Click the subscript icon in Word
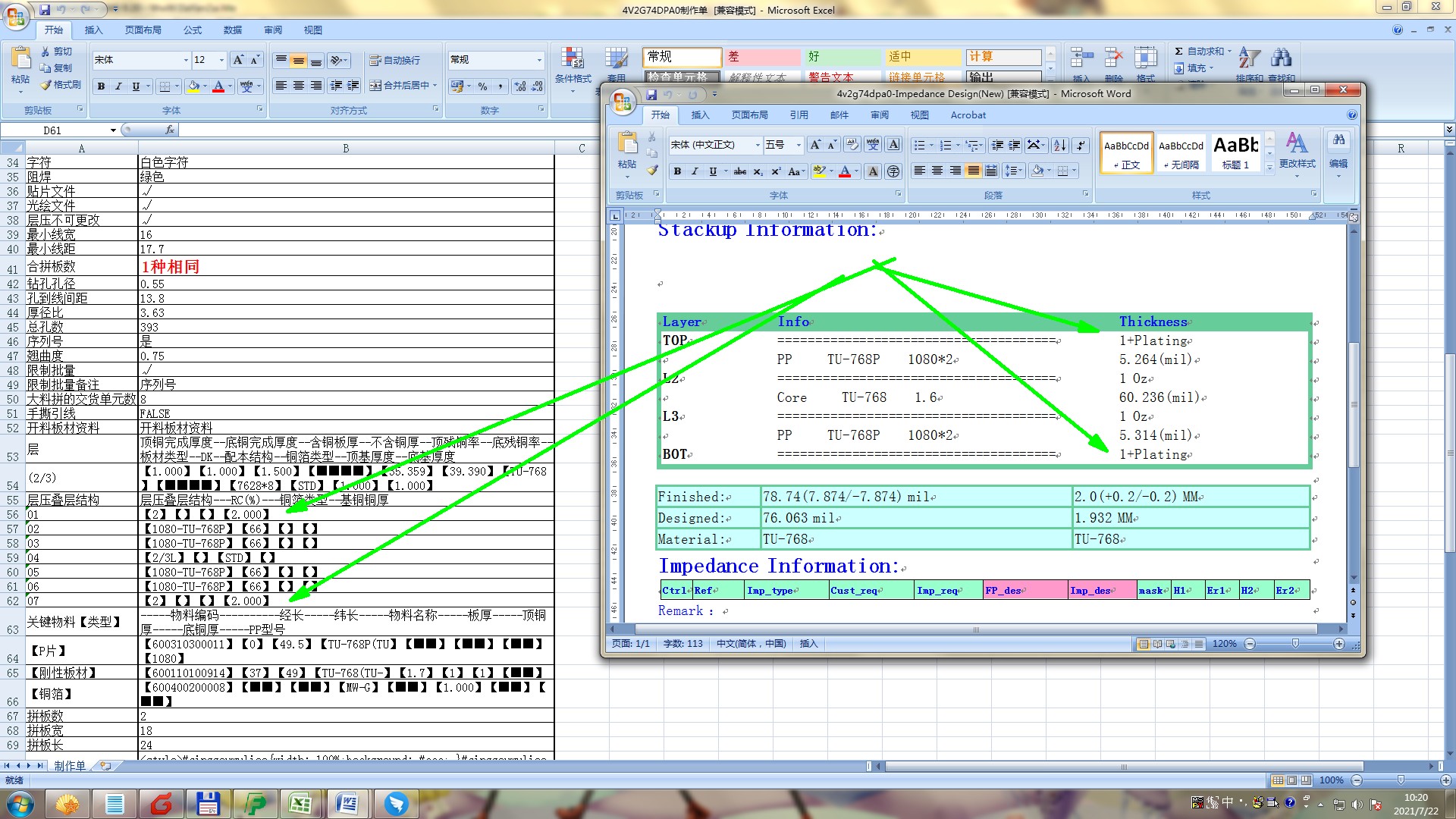The width and height of the screenshot is (1456, 819). 758,171
